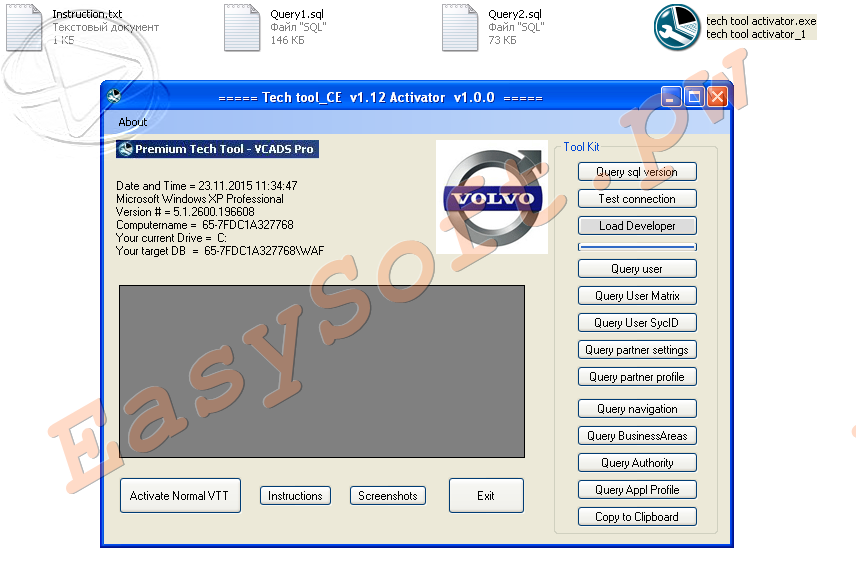856x561 pixels.
Task: Close the activator window
Action: 717,97
